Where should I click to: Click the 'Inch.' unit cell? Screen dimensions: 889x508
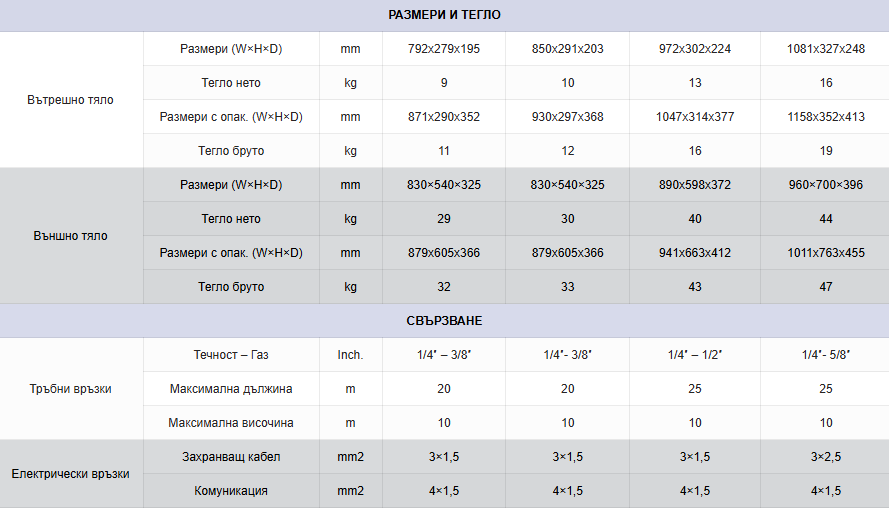point(350,355)
